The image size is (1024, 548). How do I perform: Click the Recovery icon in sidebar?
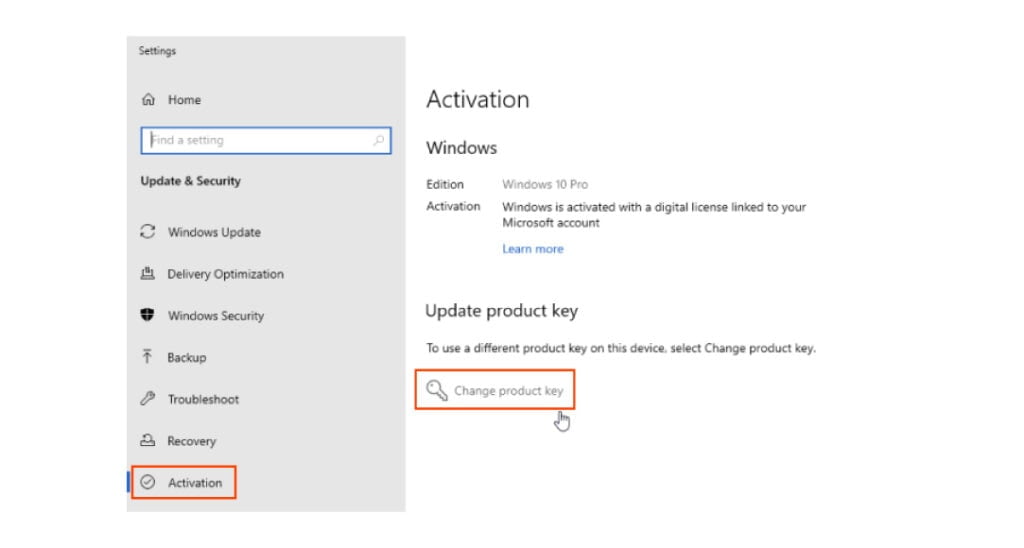coord(148,441)
